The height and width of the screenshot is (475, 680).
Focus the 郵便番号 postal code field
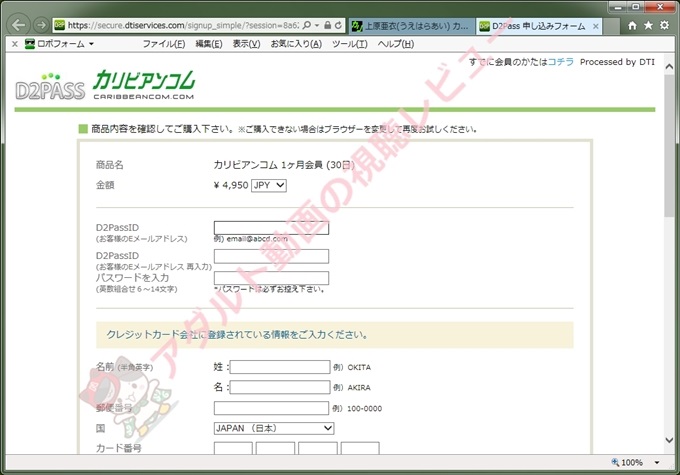(271, 408)
